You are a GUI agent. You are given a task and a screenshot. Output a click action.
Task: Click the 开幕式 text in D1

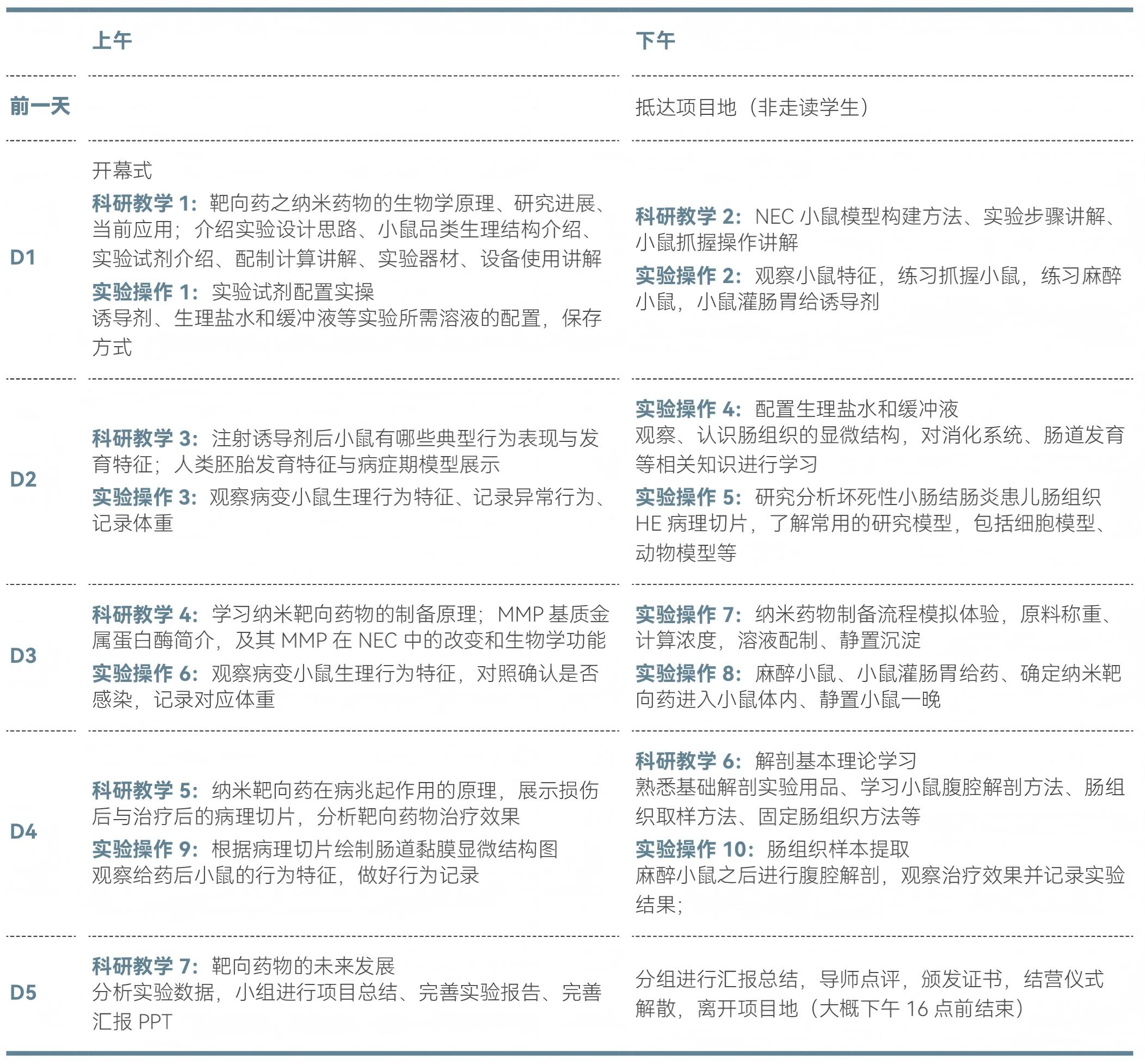pos(122,170)
